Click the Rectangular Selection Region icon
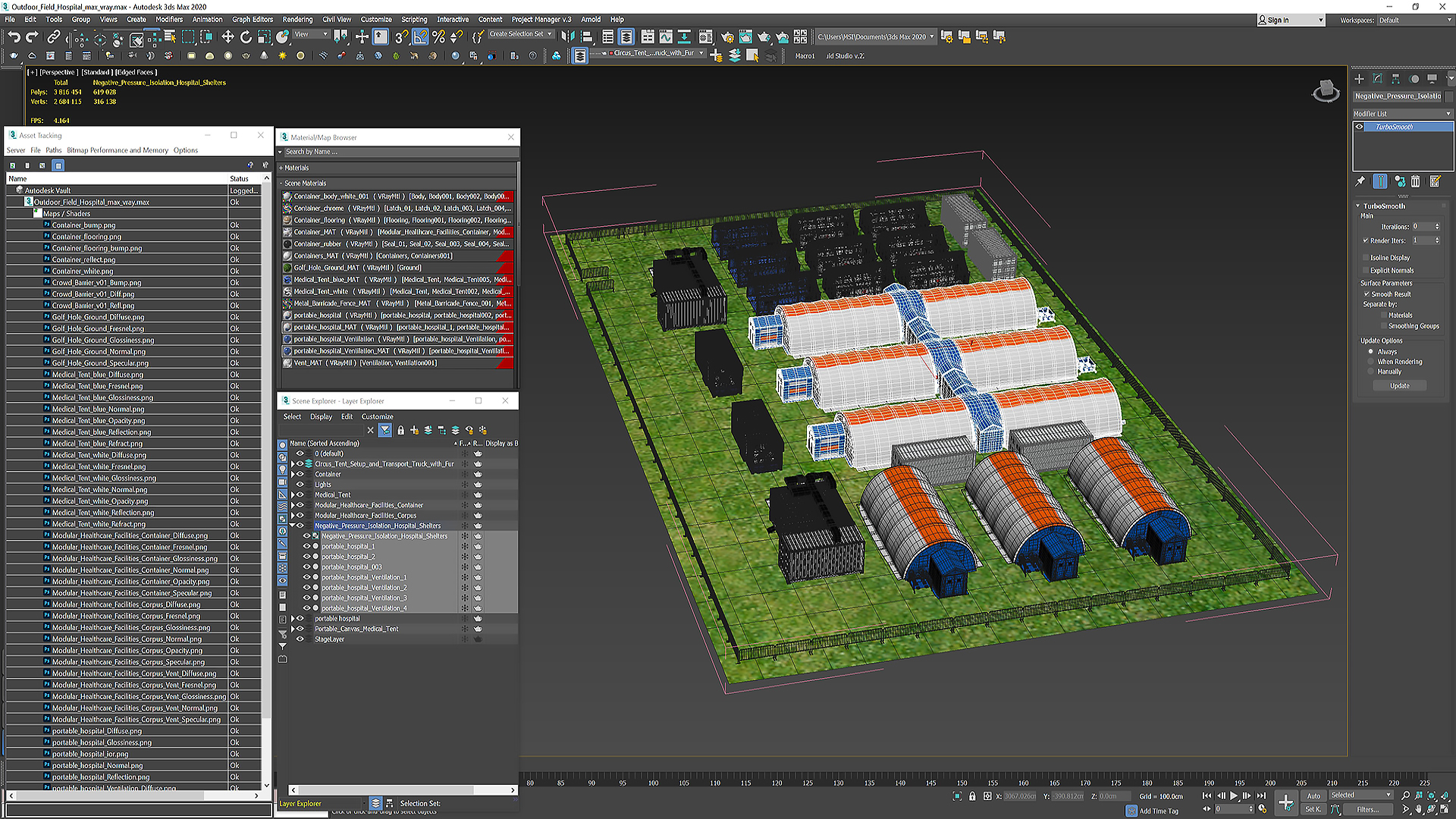 tap(188, 36)
